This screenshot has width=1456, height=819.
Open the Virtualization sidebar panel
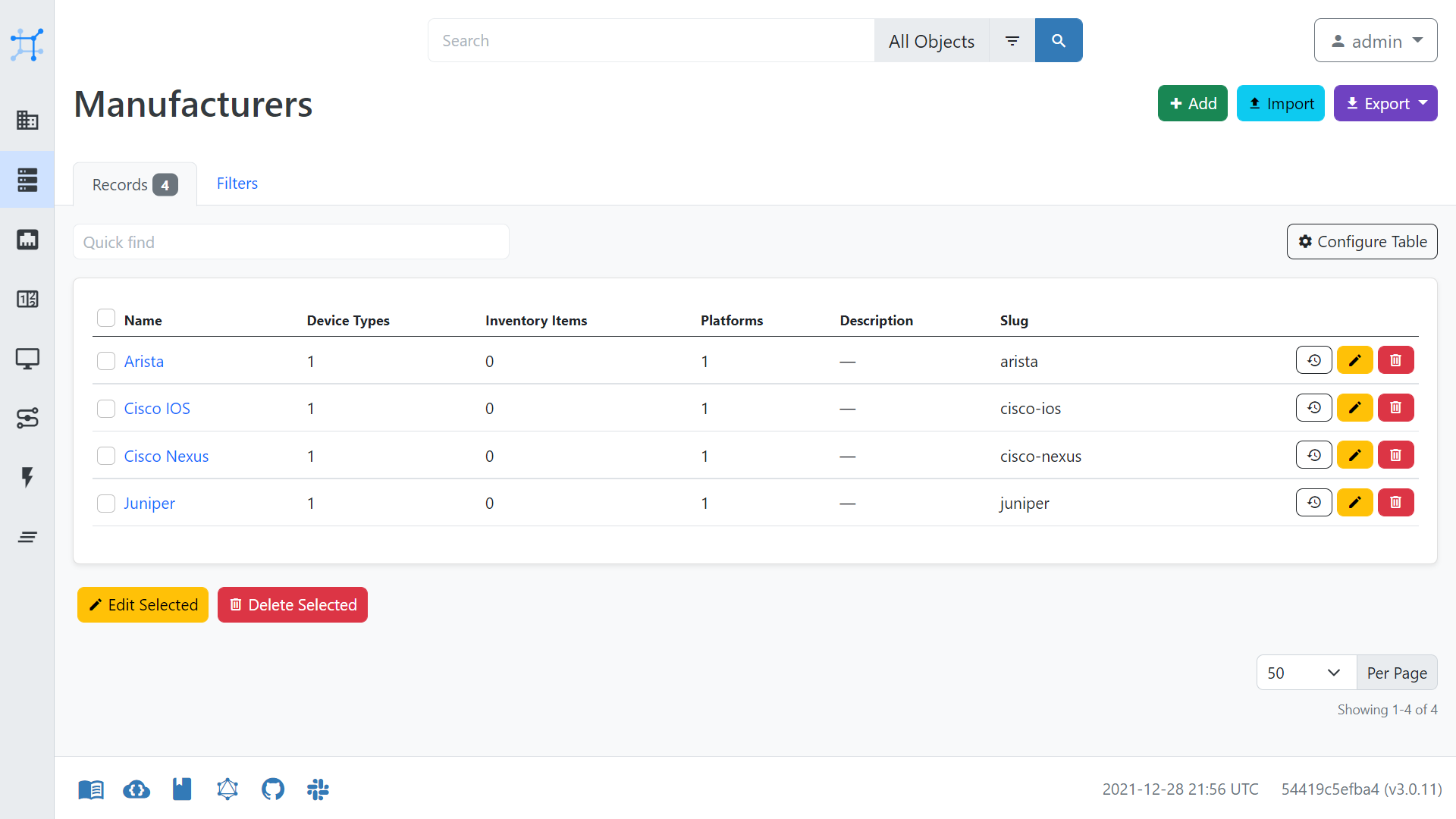pos(27,359)
